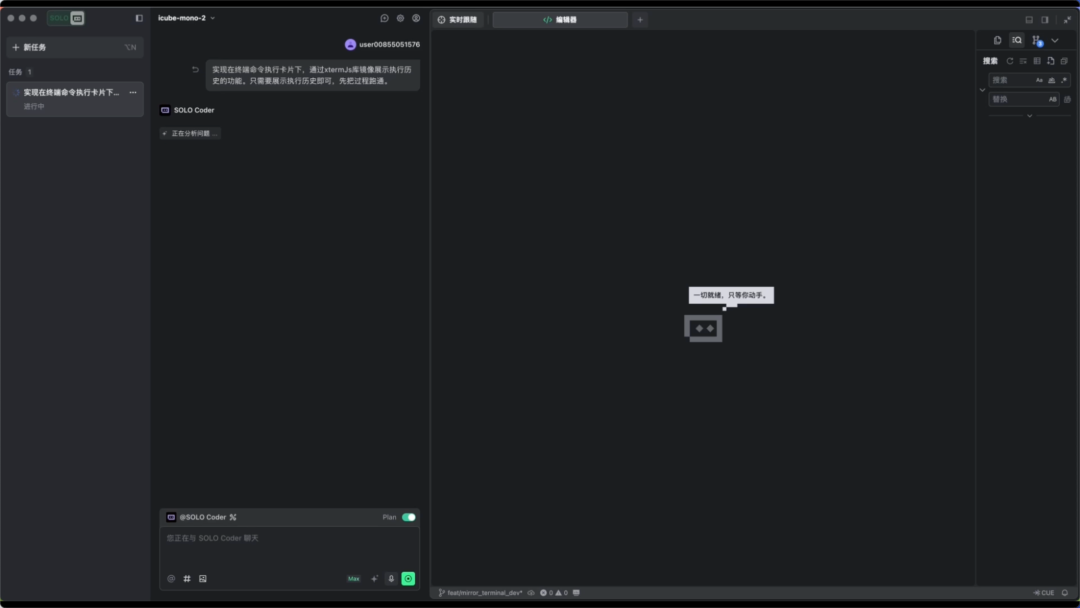The image size is (1080, 608).
Task: Click the replace all icon
Action: pos(1067,100)
